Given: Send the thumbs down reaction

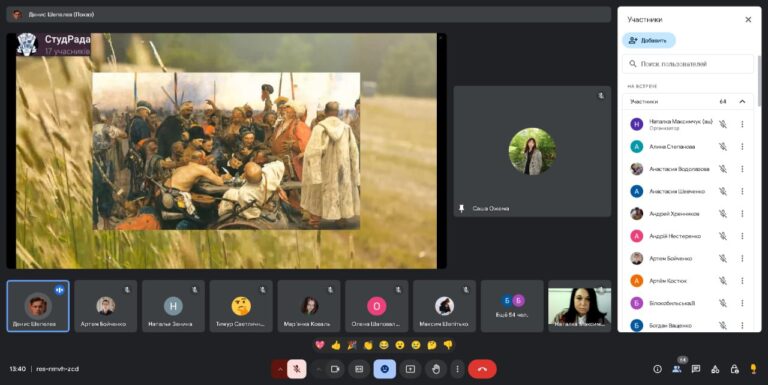Looking at the screenshot, I should (x=448, y=345).
